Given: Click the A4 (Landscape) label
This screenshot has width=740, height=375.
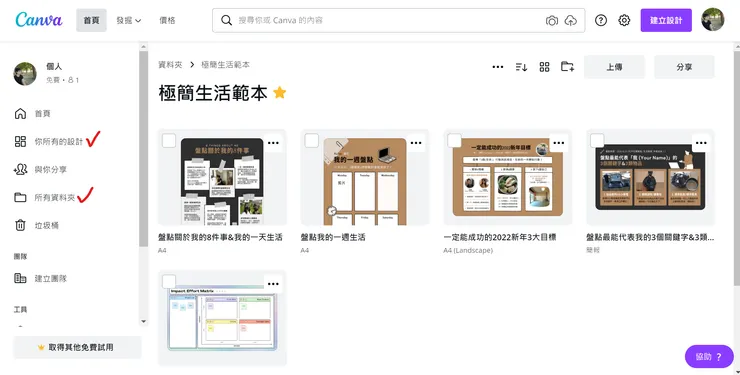Looking at the screenshot, I should pos(468,250).
